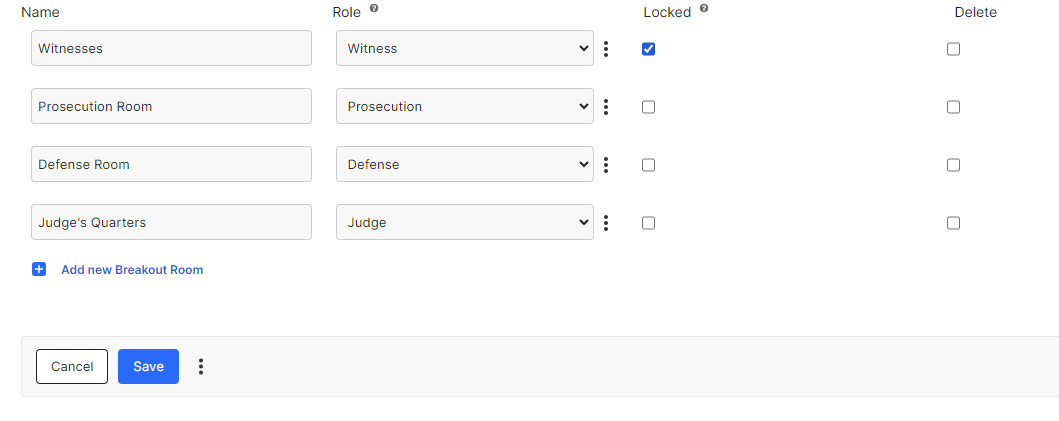Tick the Delete checkbox for Defense Room
This screenshot has width=1059, height=421.
953,165
